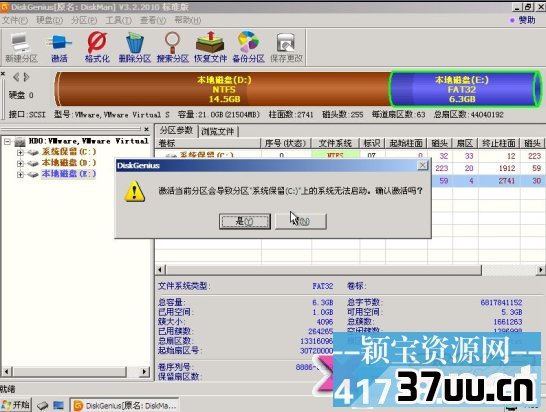The image size is (546, 412).
Task: Confirm activation with 是(Y) button
Action: pyautogui.click(x=245, y=221)
